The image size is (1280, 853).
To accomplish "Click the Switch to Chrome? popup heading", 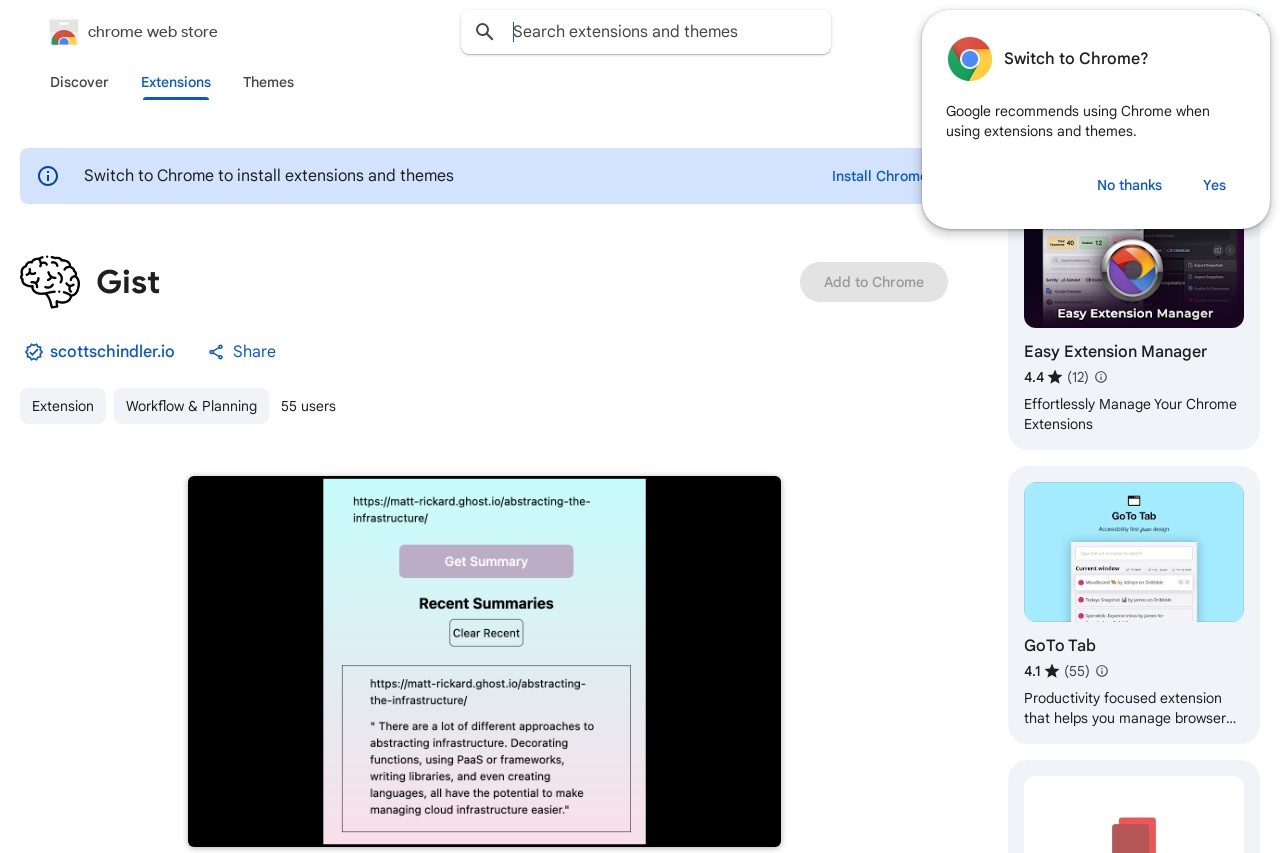I will coord(1076,59).
